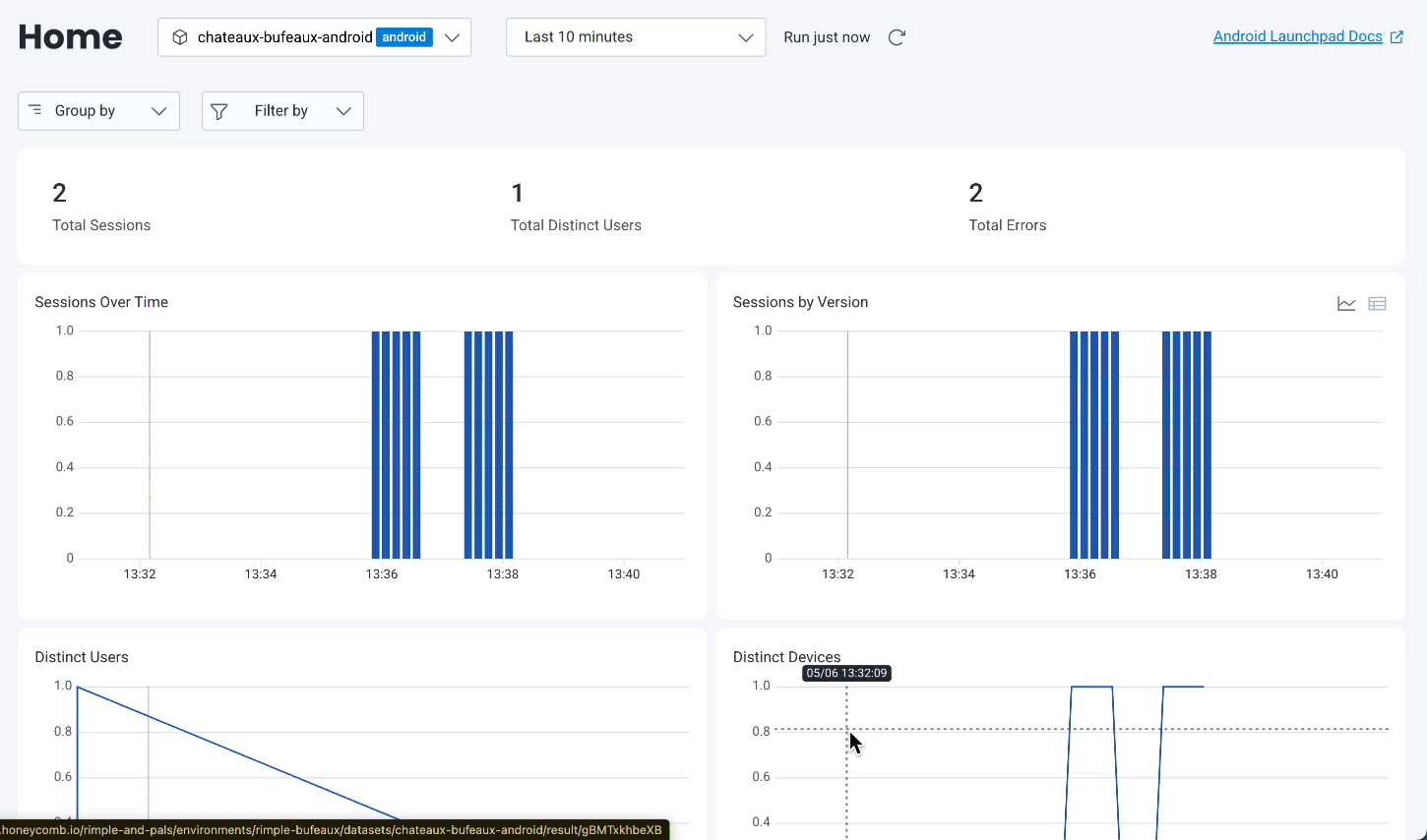Switch Sessions by Version to graph view

(x=1346, y=304)
